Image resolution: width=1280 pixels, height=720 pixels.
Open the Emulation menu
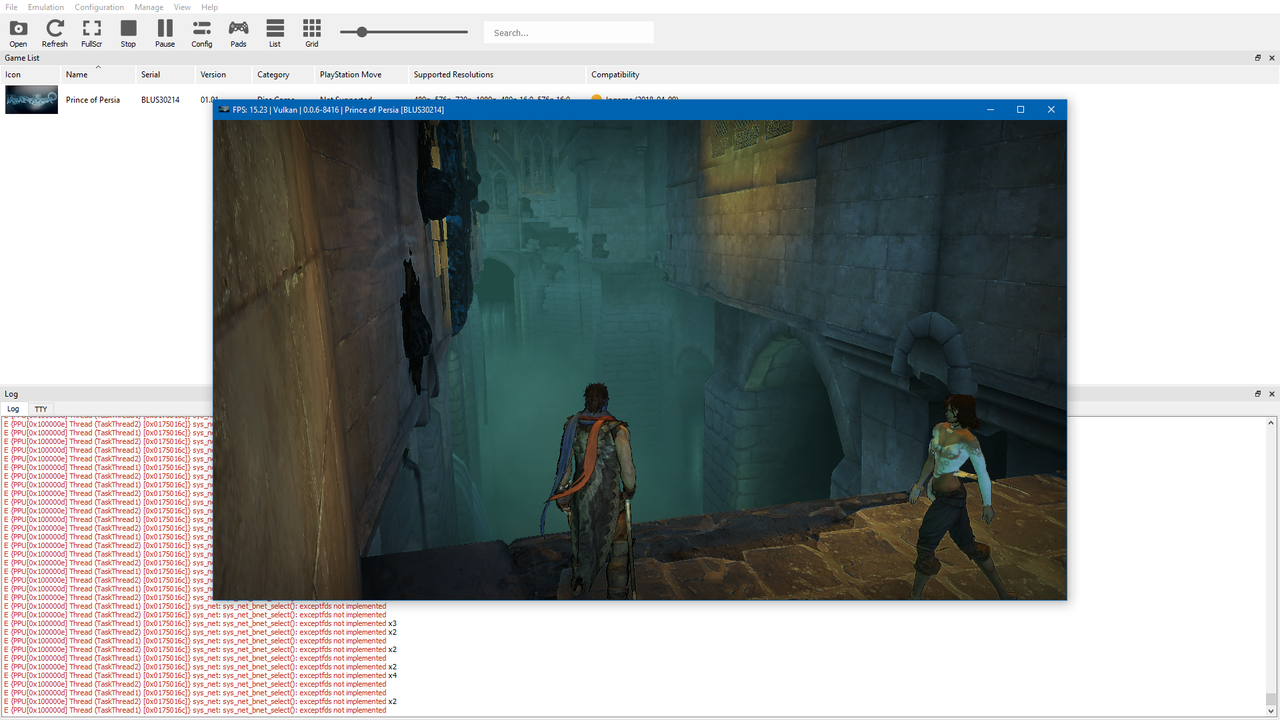pos(46,7)
